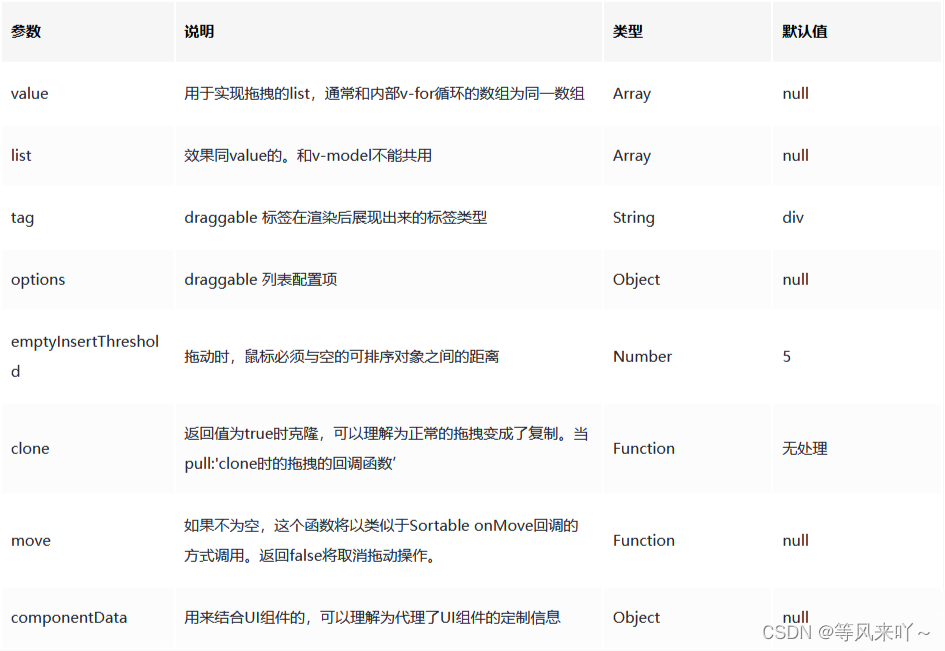Click description 效果同value的
Image resolution: width=945 pixels, height=651 pixels.
(308, 156)
